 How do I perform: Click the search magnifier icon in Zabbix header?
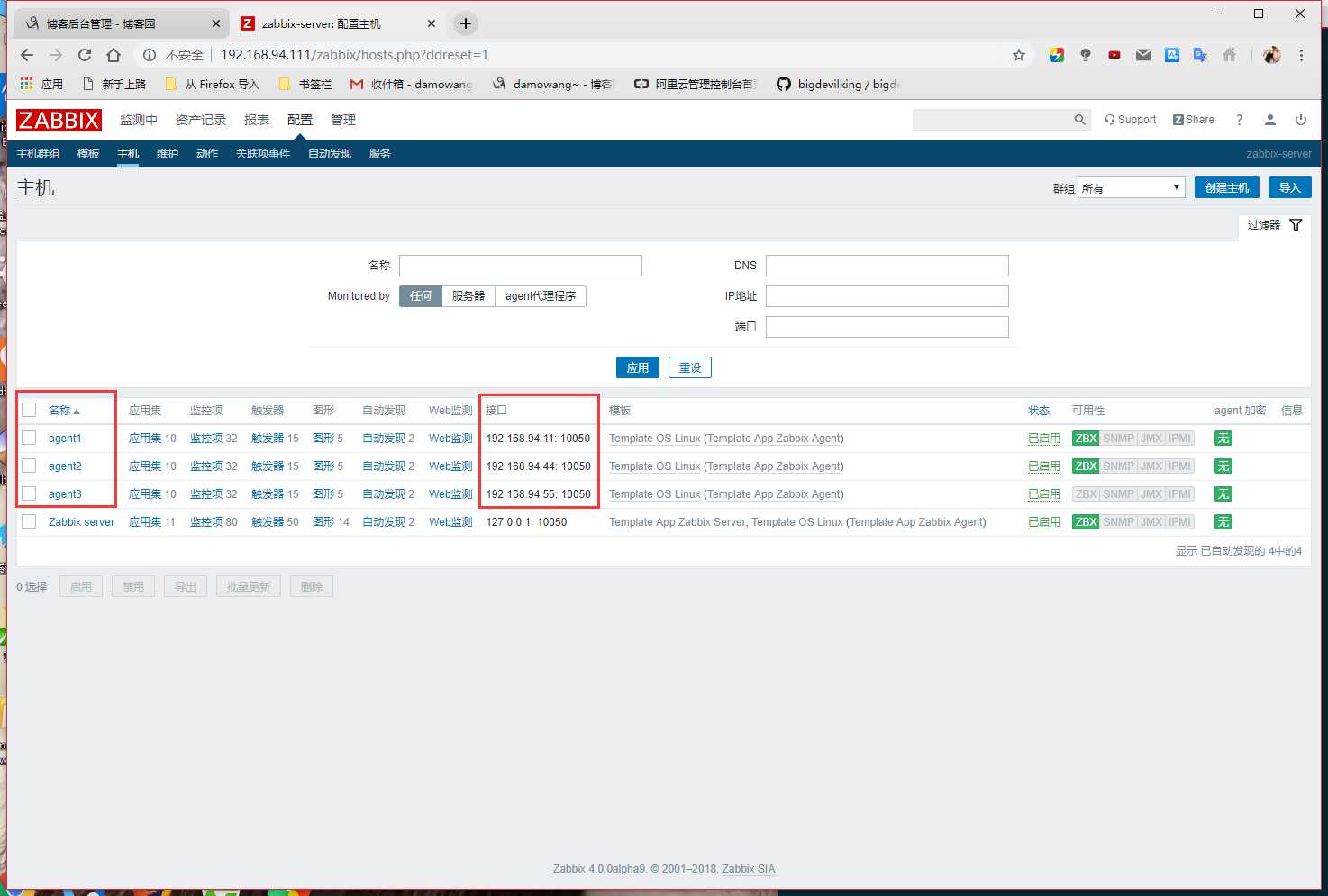tap(1079, 120)
